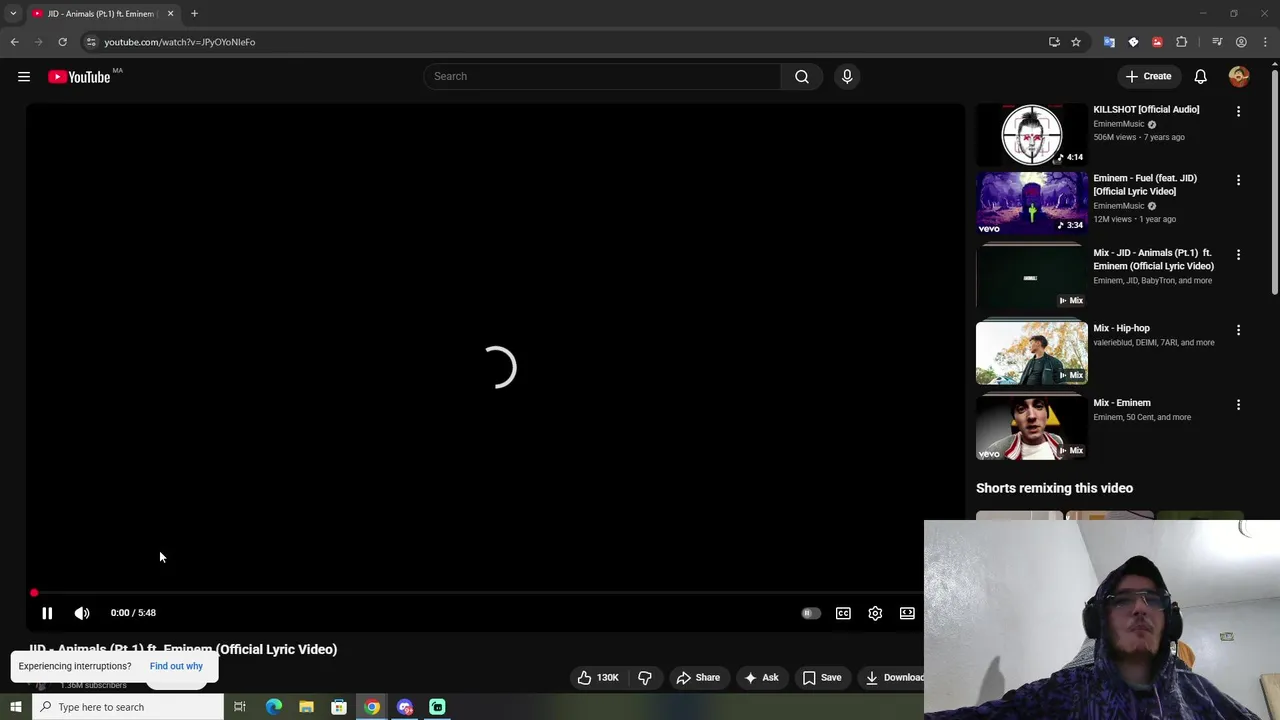
Task: Open the red image extension icon
Action: tap(1157, 42)
